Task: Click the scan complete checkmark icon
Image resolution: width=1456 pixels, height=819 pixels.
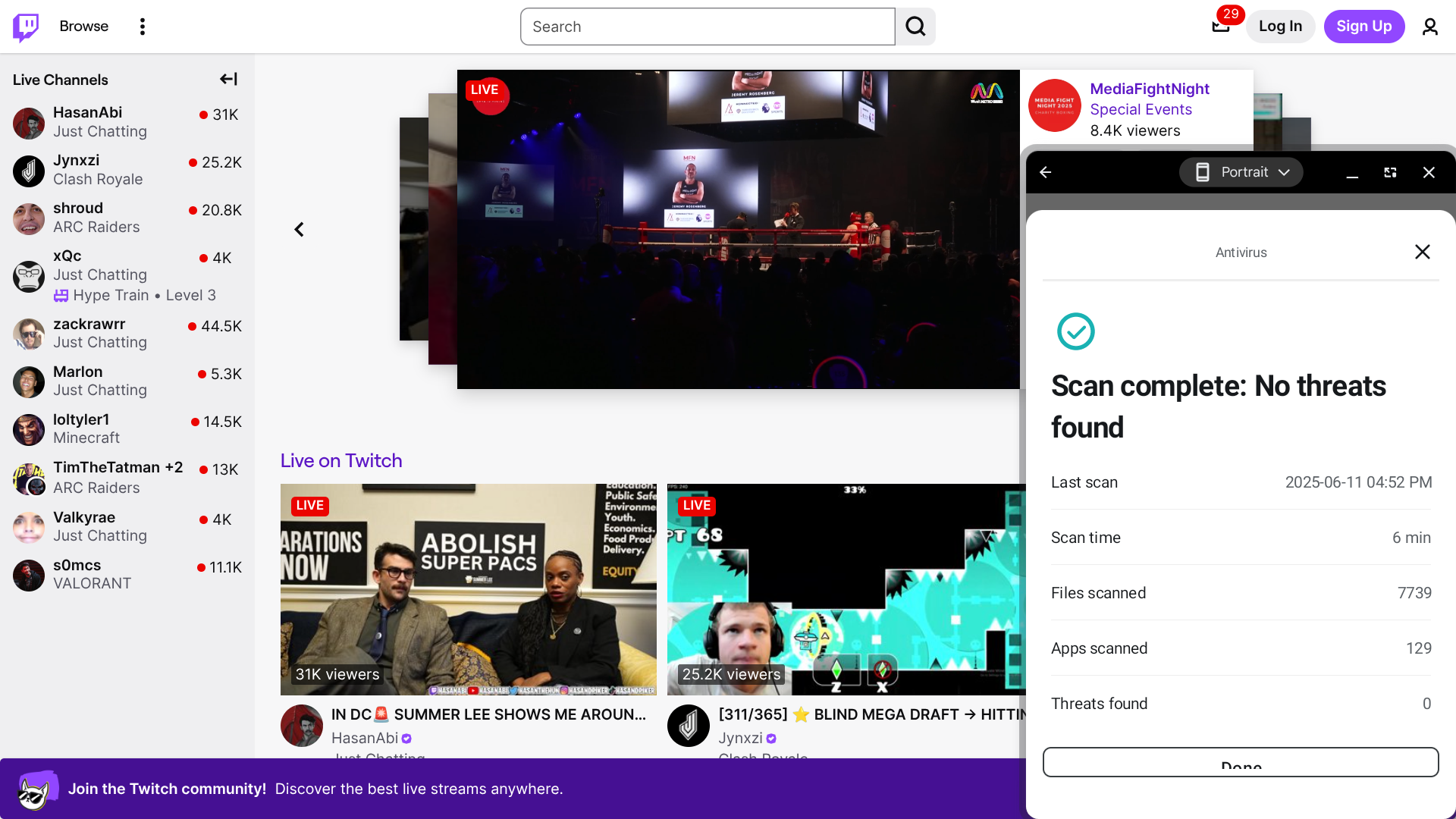Action: tap(1076, 331)
